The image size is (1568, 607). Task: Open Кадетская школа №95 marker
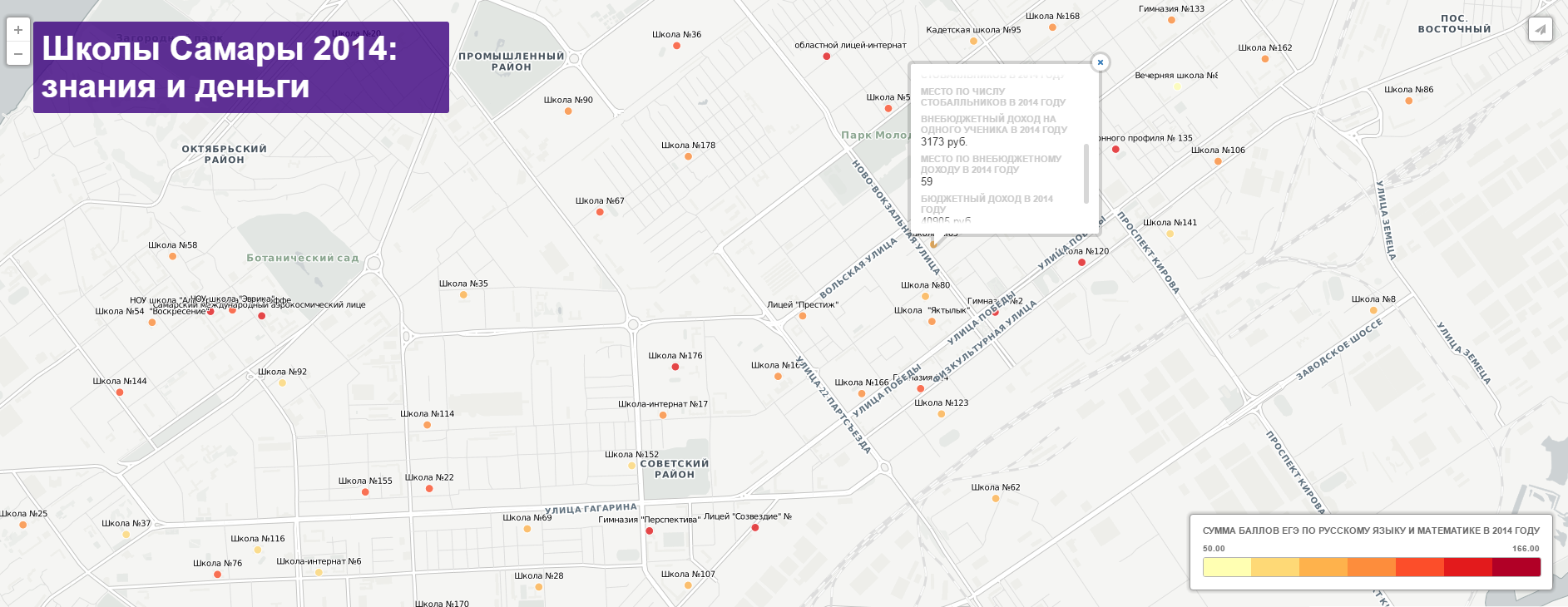[x=973, y=41]
